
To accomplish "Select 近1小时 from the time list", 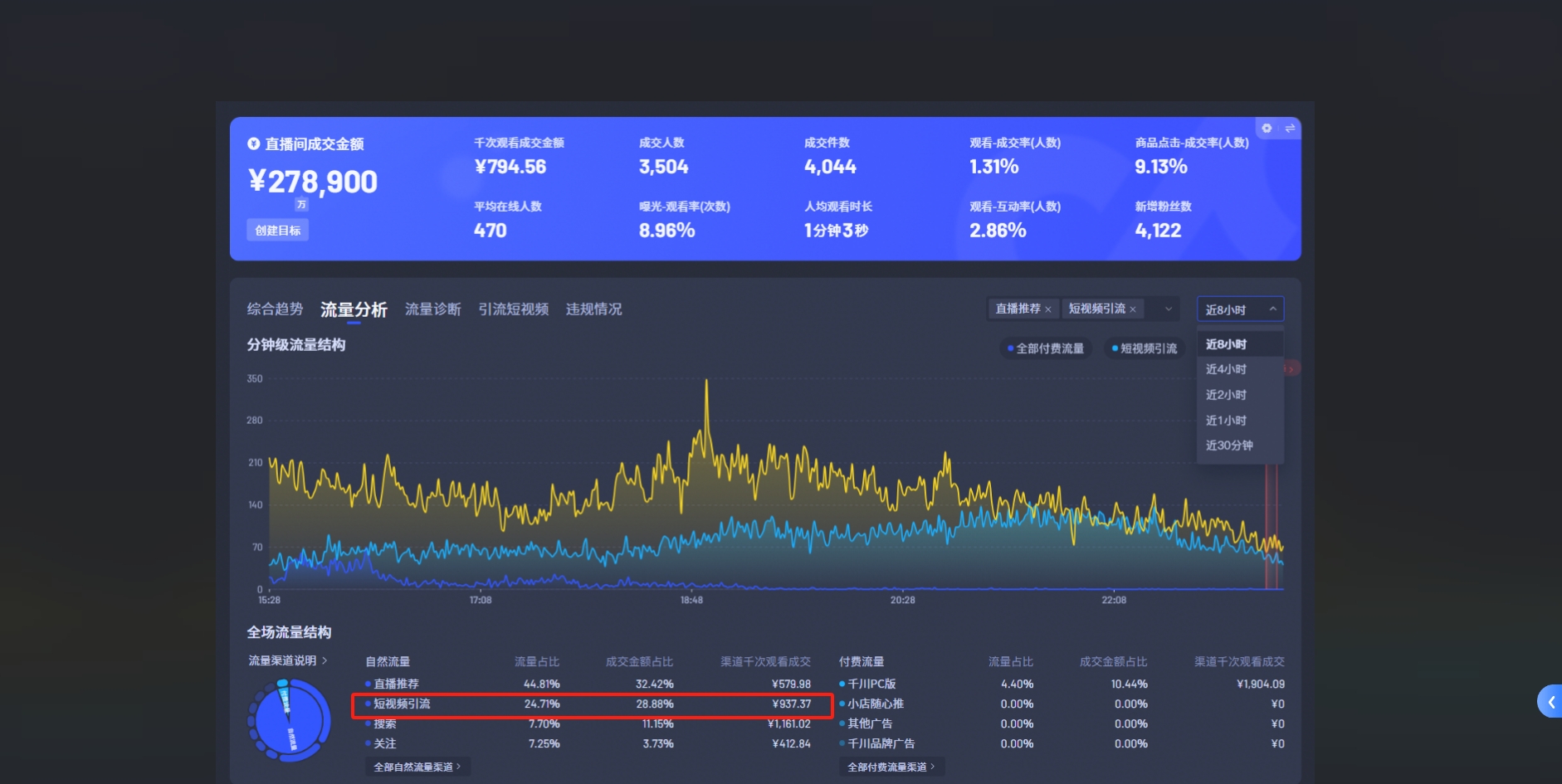I will tap(1240, 421).
